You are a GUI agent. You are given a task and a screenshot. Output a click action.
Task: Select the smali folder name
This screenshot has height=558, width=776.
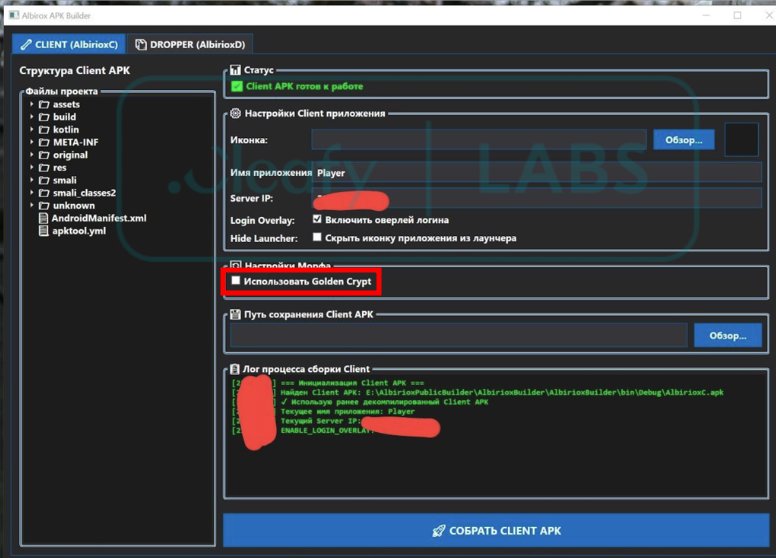point(64,181)
